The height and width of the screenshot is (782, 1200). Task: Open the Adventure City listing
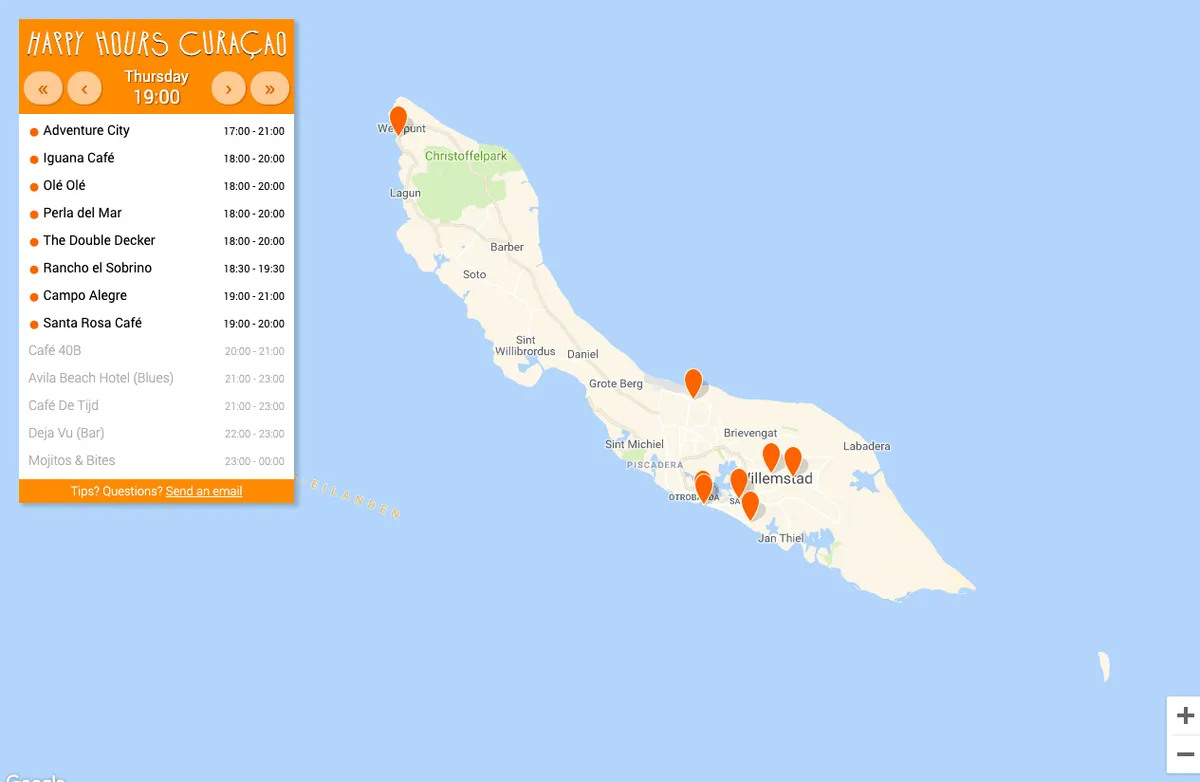click(x=157, y=131)
